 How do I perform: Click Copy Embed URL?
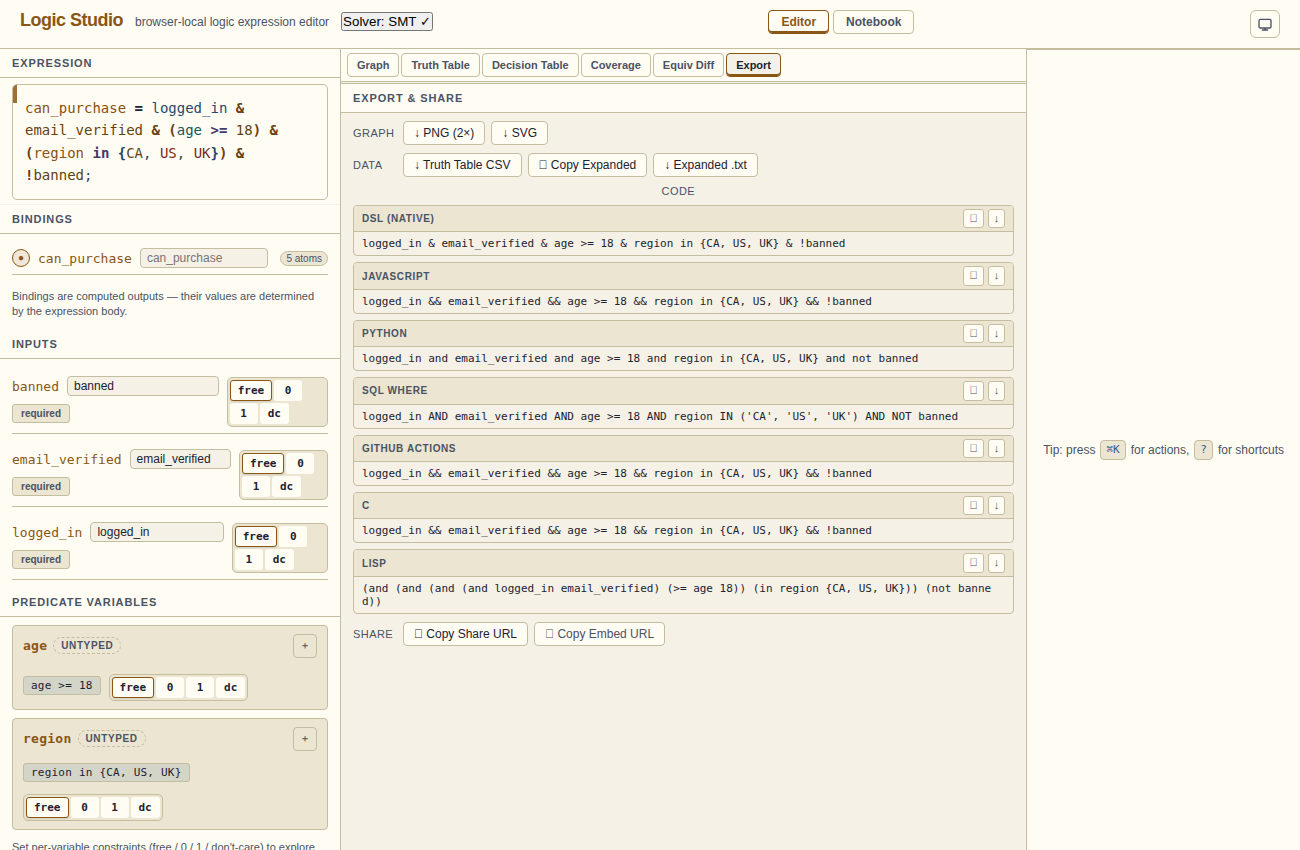[x=599, y=634]
